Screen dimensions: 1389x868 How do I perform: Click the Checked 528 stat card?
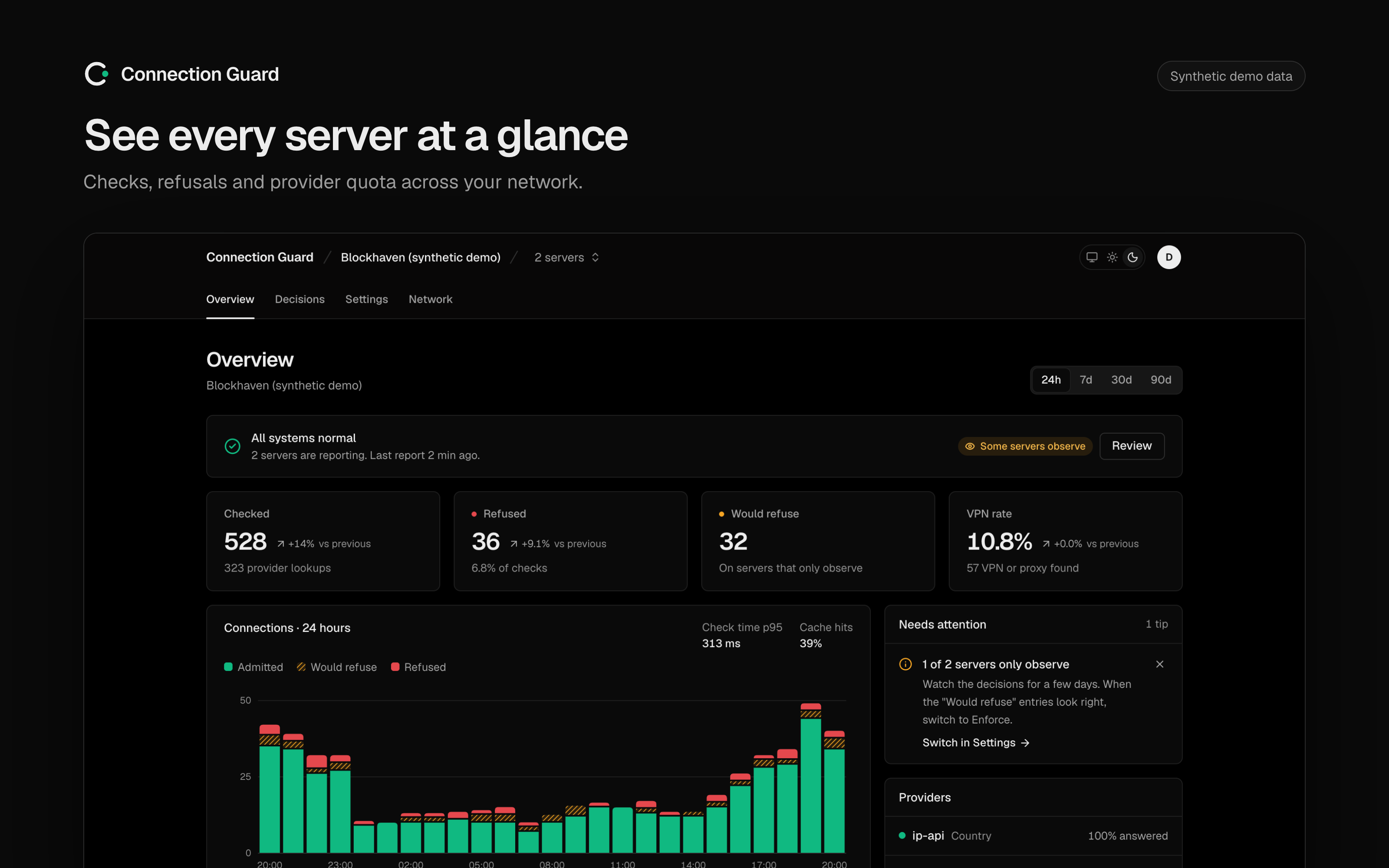[323, 541]
